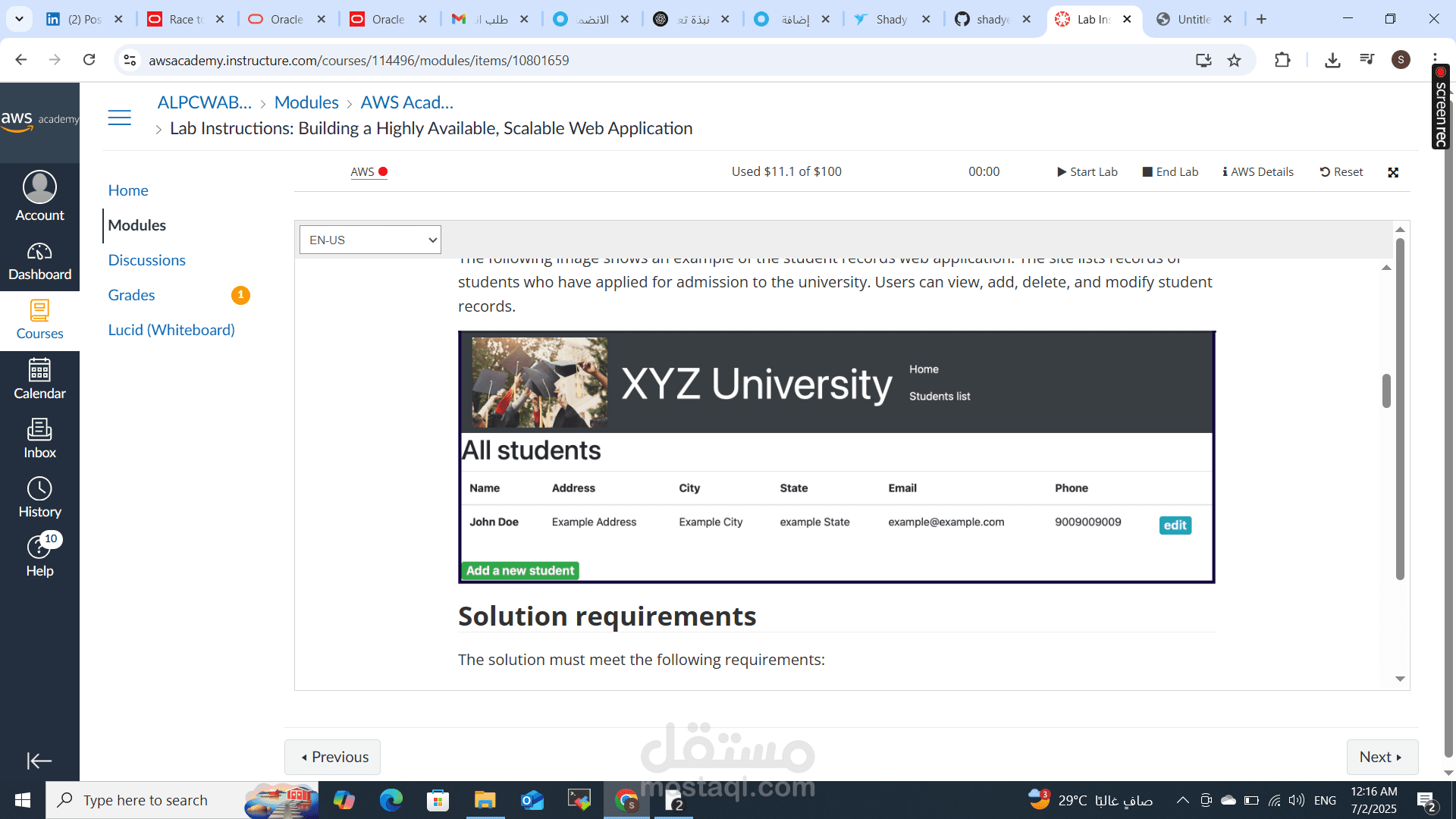Image resolution: width=1456 pixels, height=819 pixels.
Task: Click the fullscreen expand icon in lab toolbar
Action: [1393, 172]
